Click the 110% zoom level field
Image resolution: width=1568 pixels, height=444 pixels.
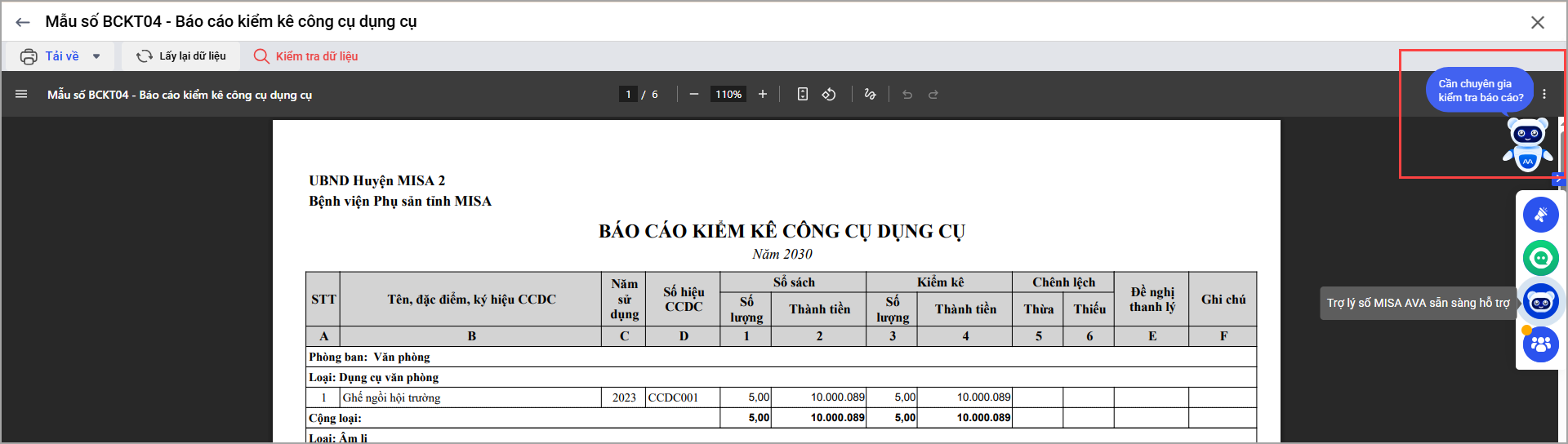point(728,95)
